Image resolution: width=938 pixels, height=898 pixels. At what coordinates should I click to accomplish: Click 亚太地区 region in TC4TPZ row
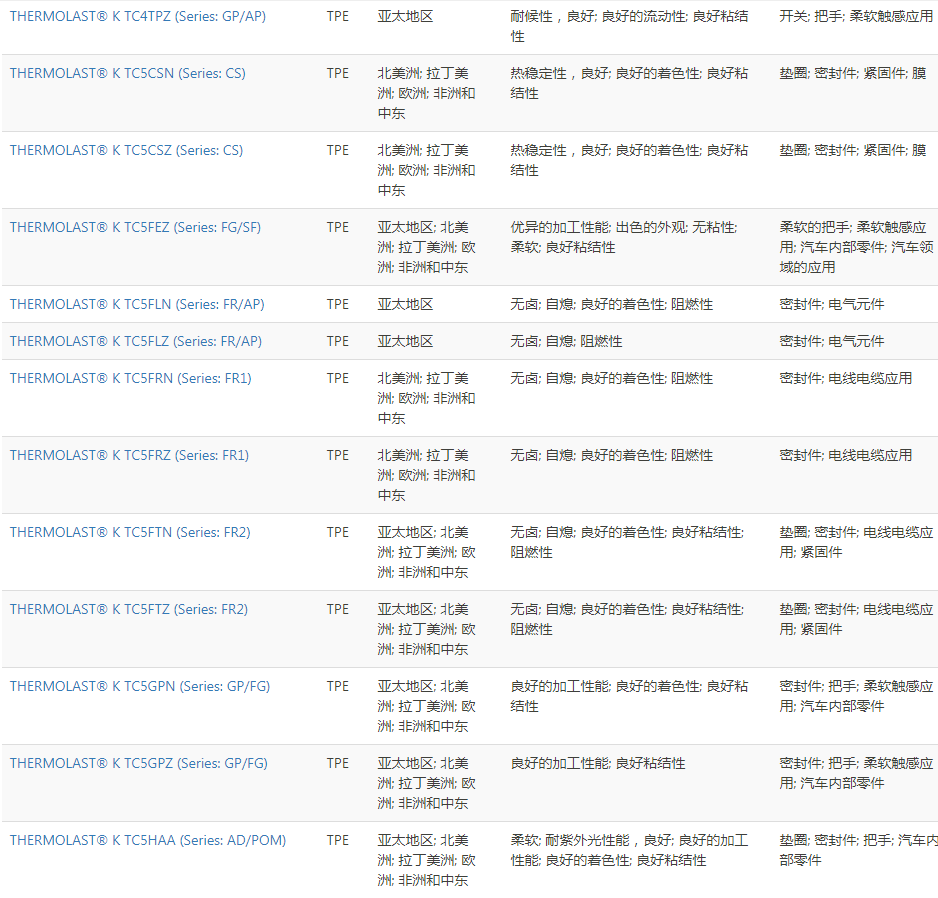tap(406, 17)
